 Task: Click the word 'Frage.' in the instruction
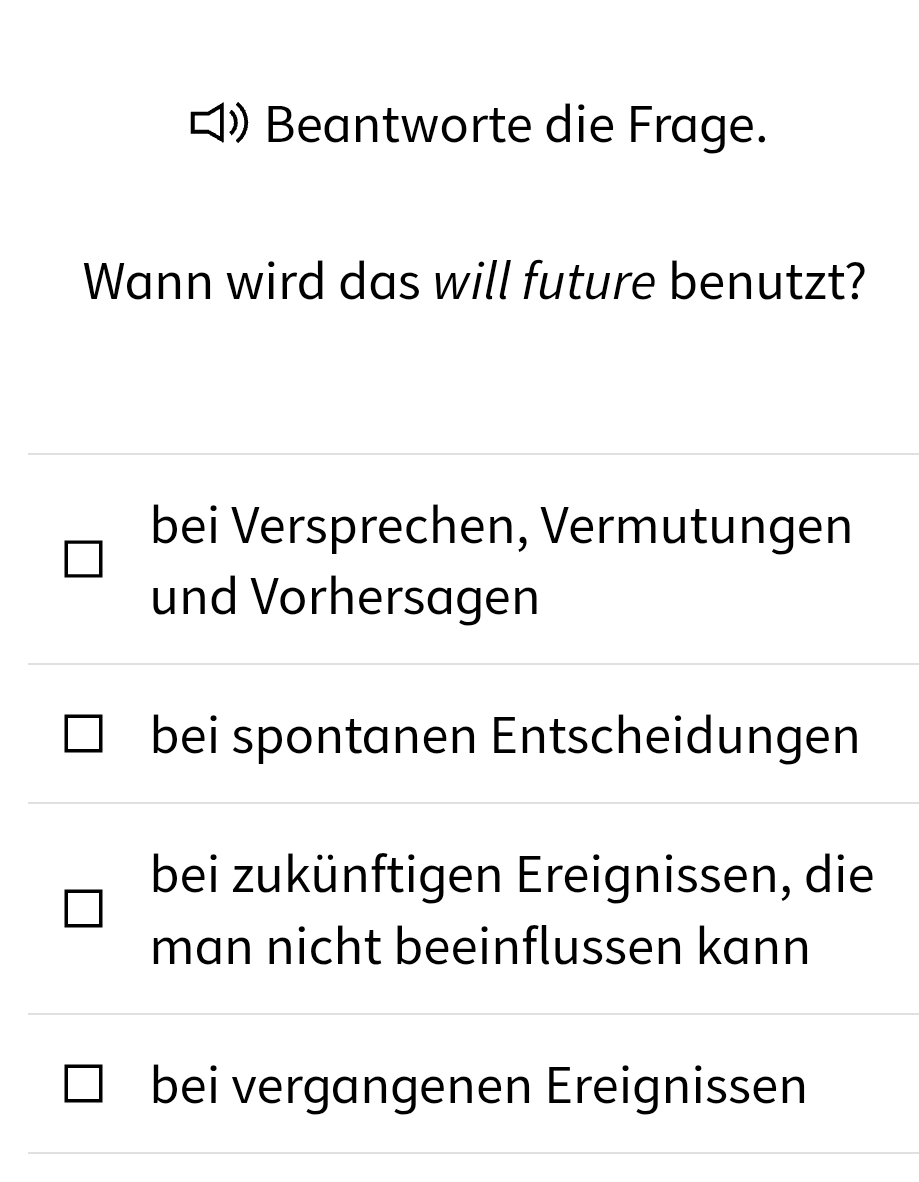click(x=697, y=125)
